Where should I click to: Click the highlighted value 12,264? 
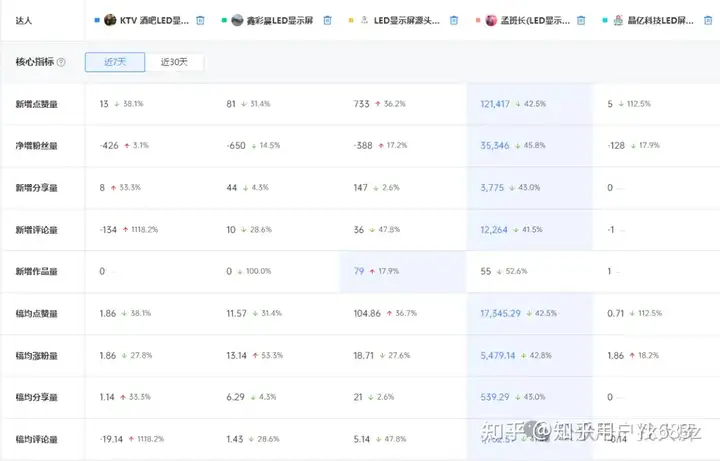click(x=494, y=230)
